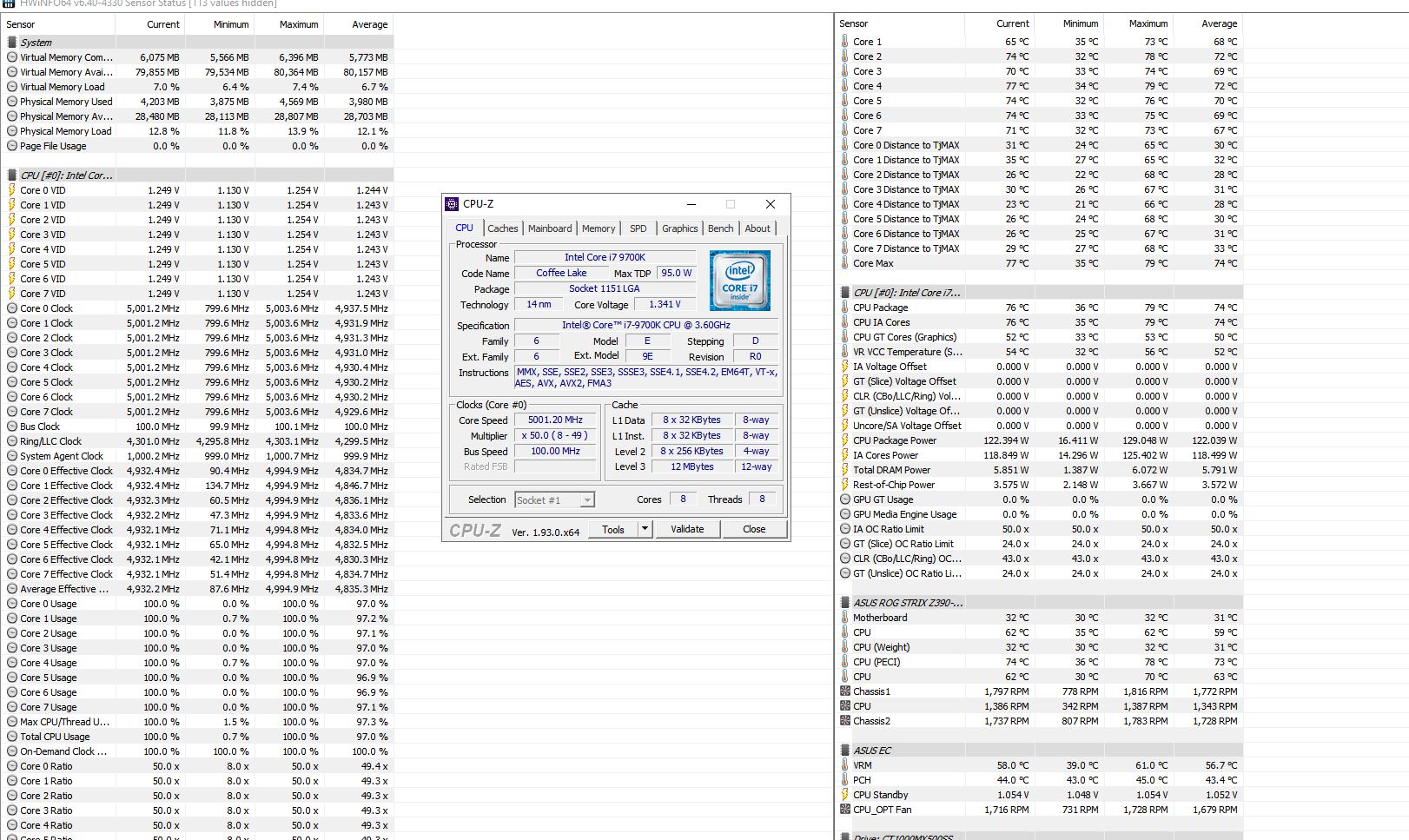Click the Multiplier field in CPU-Z
Image resolution: width=1409 pixels, height=840 pixels.
pos(556,436)
